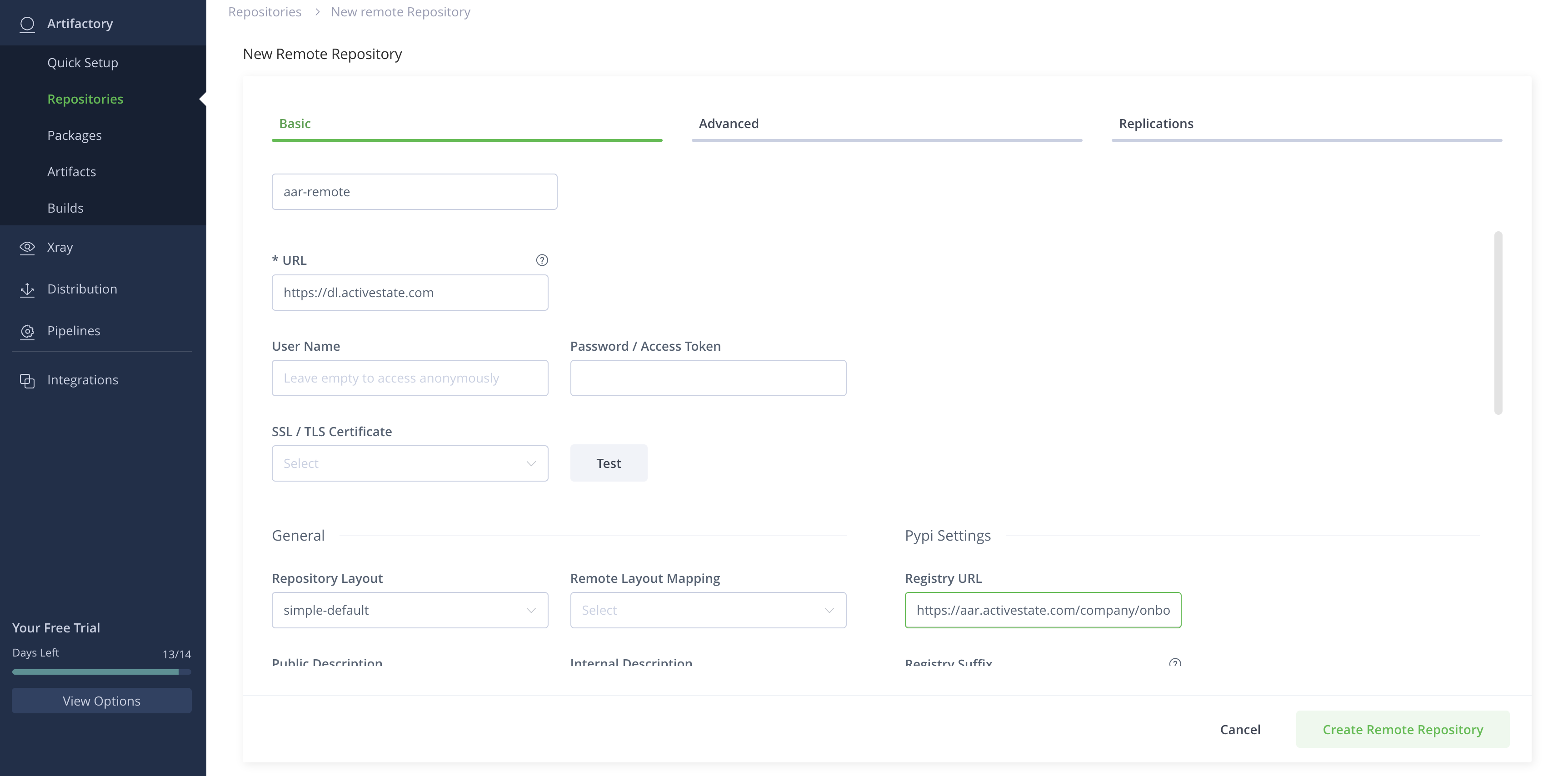Click the Distribution download icon

27,290
